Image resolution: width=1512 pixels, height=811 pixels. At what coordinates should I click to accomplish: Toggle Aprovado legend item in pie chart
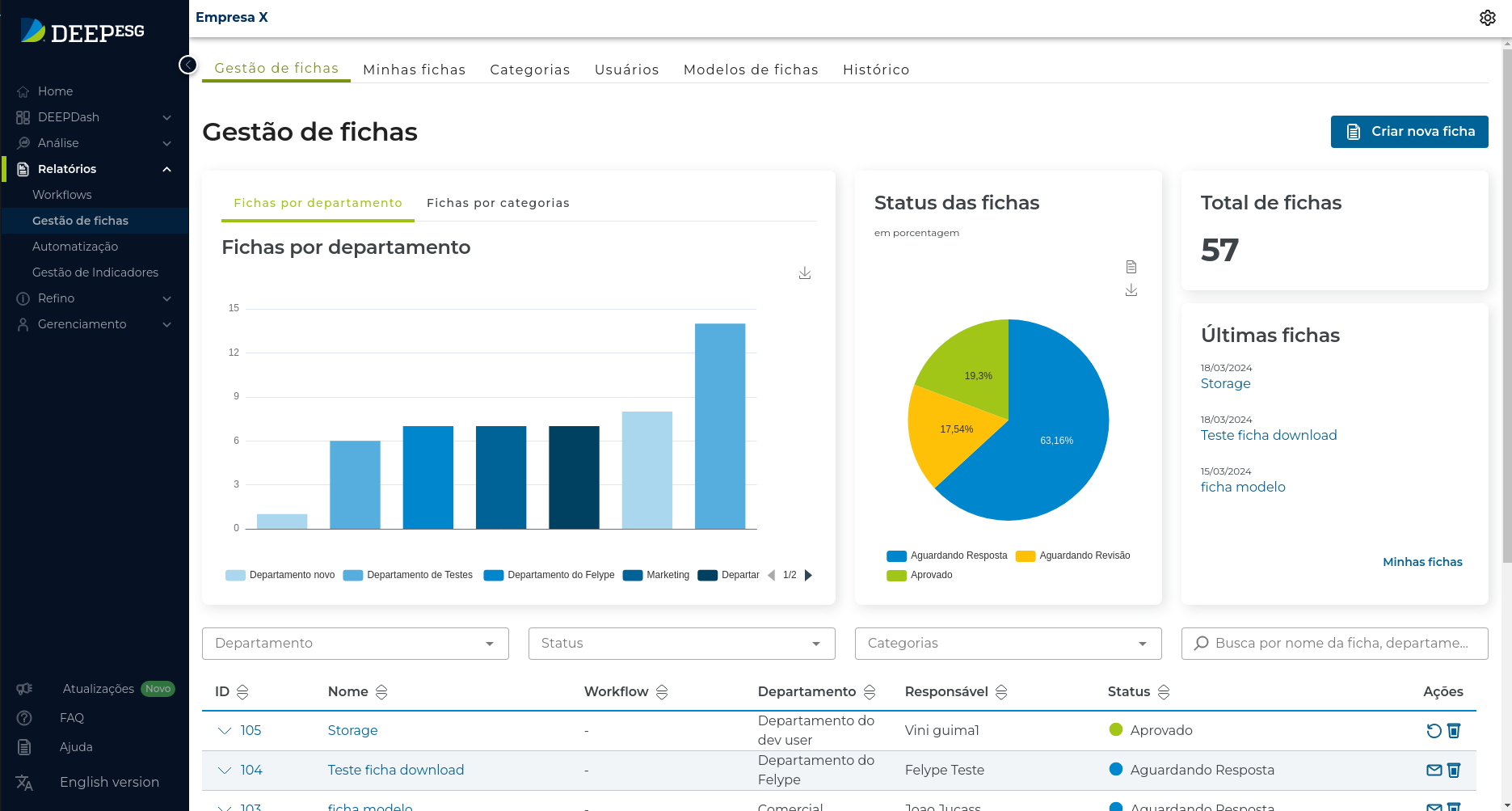coord(920,575)
